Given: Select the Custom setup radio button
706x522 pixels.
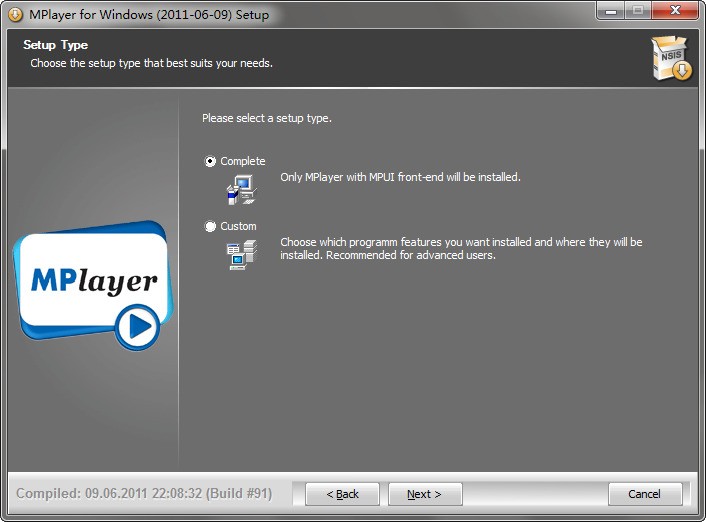Looking at the screenshot, I should coord(210,226).
